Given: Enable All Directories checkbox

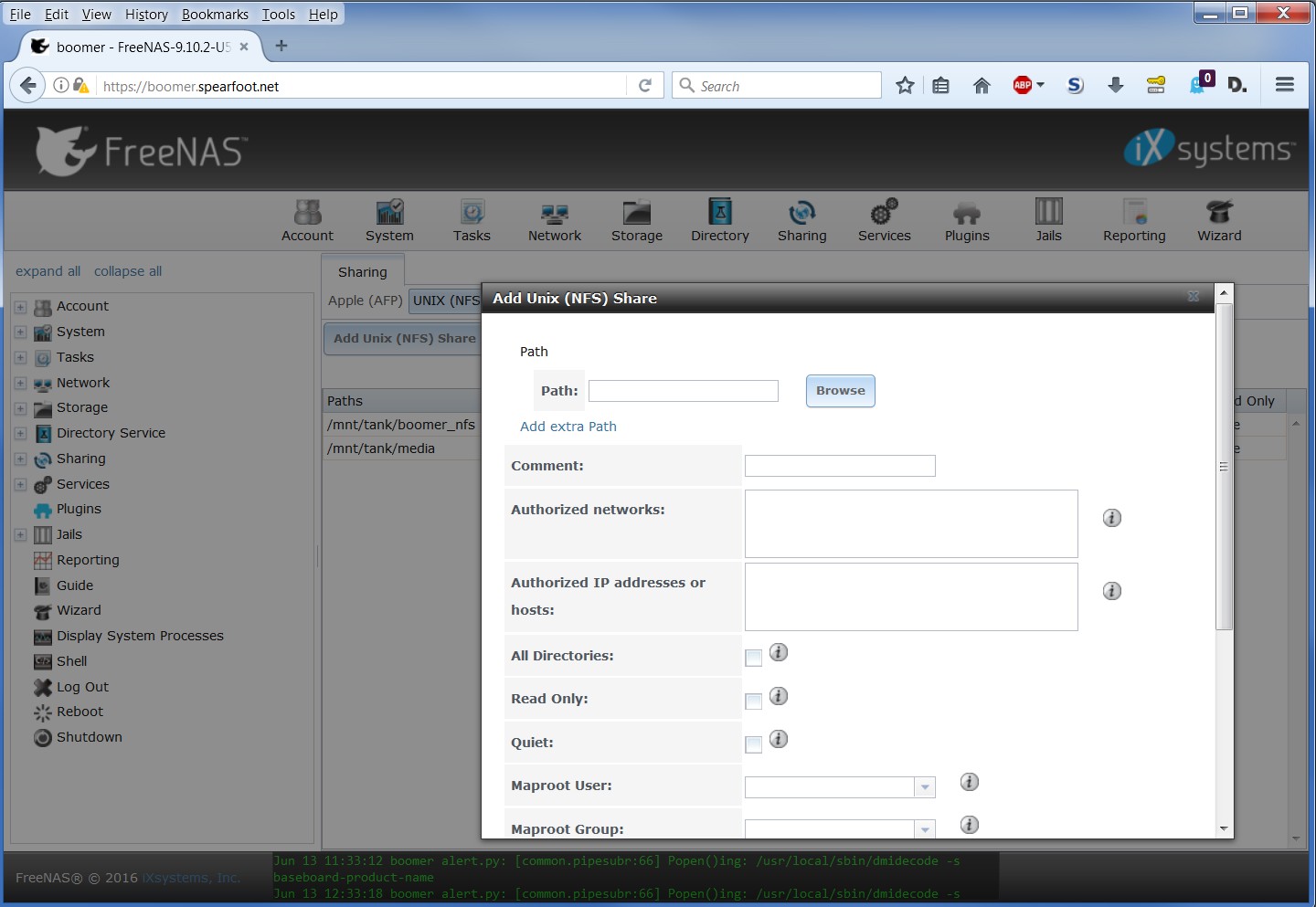Looking at the screenshot, I should (x=754, y=658).
